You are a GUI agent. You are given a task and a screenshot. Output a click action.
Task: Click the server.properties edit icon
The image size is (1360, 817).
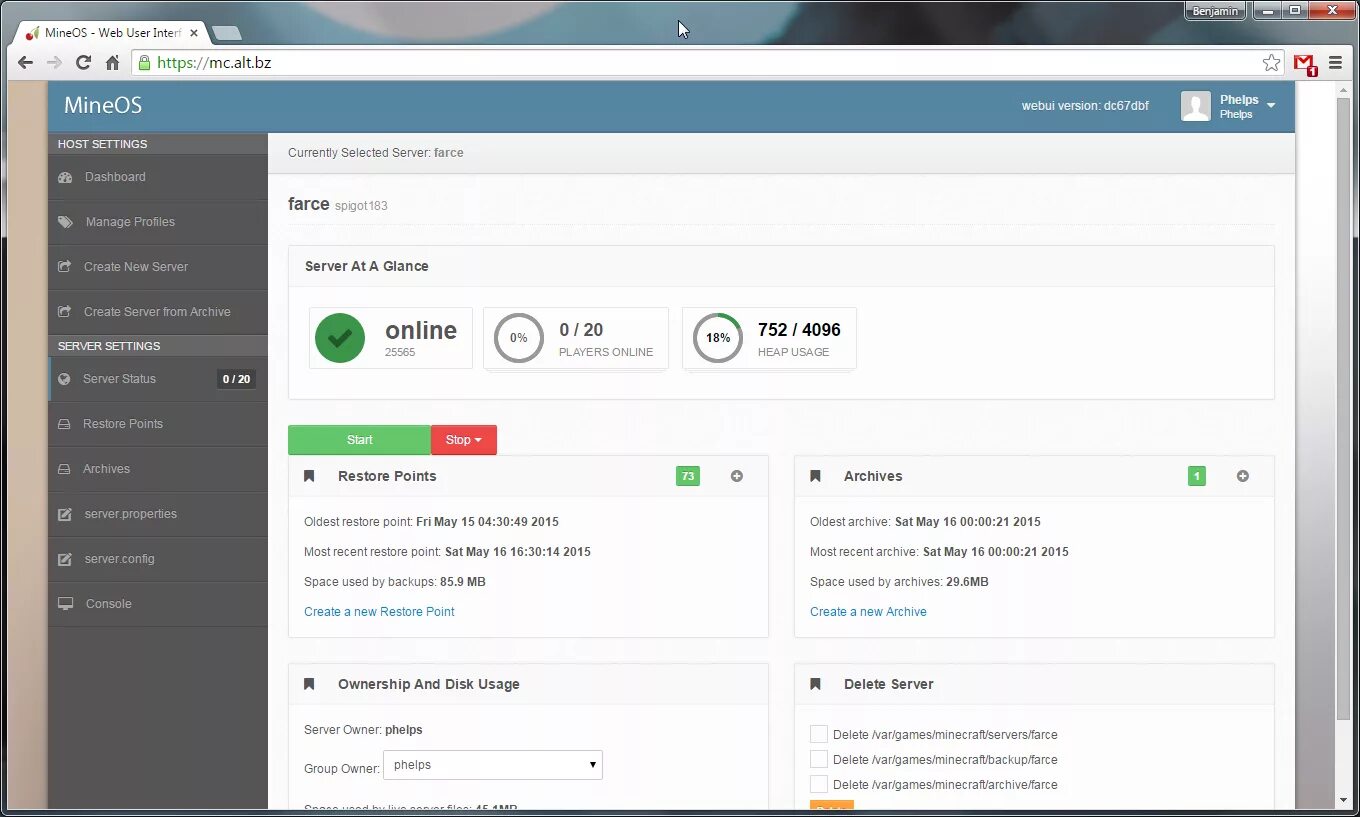[65, 514]
